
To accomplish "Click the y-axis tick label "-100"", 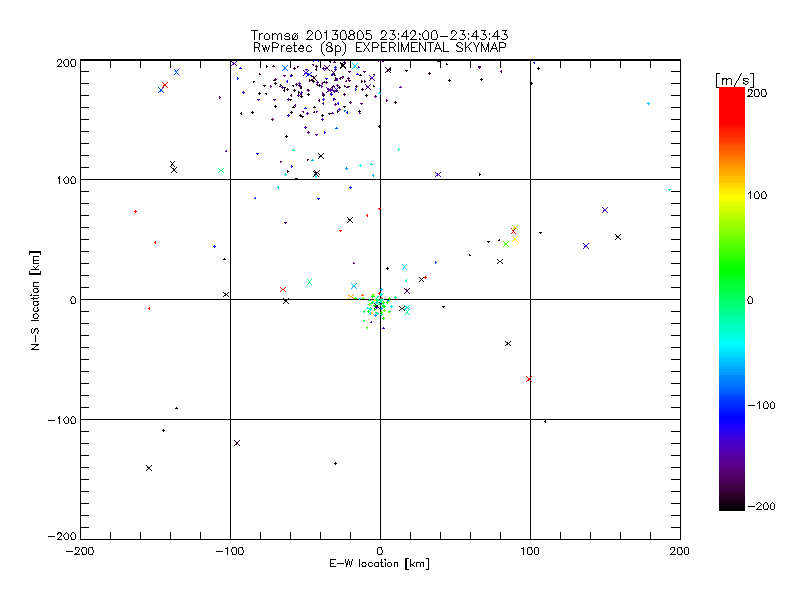I will (x=63, y=420).
